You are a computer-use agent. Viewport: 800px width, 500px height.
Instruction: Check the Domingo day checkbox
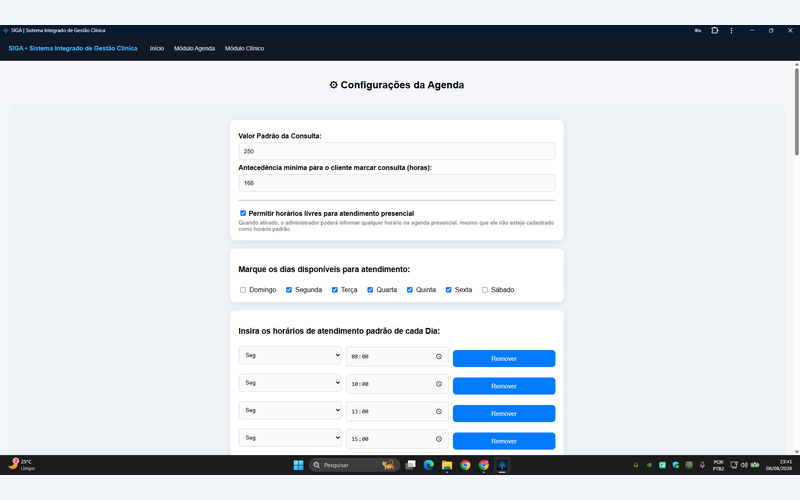(x=243, y=290)
